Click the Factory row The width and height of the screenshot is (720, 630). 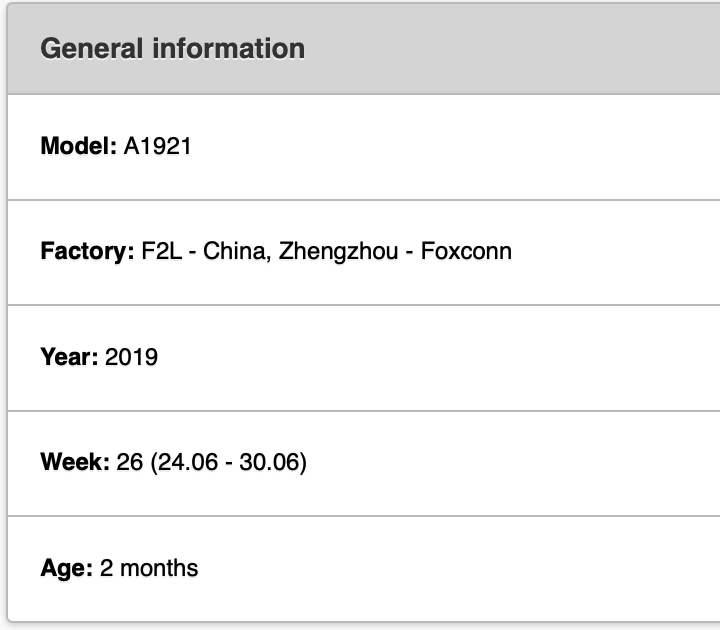364,253
